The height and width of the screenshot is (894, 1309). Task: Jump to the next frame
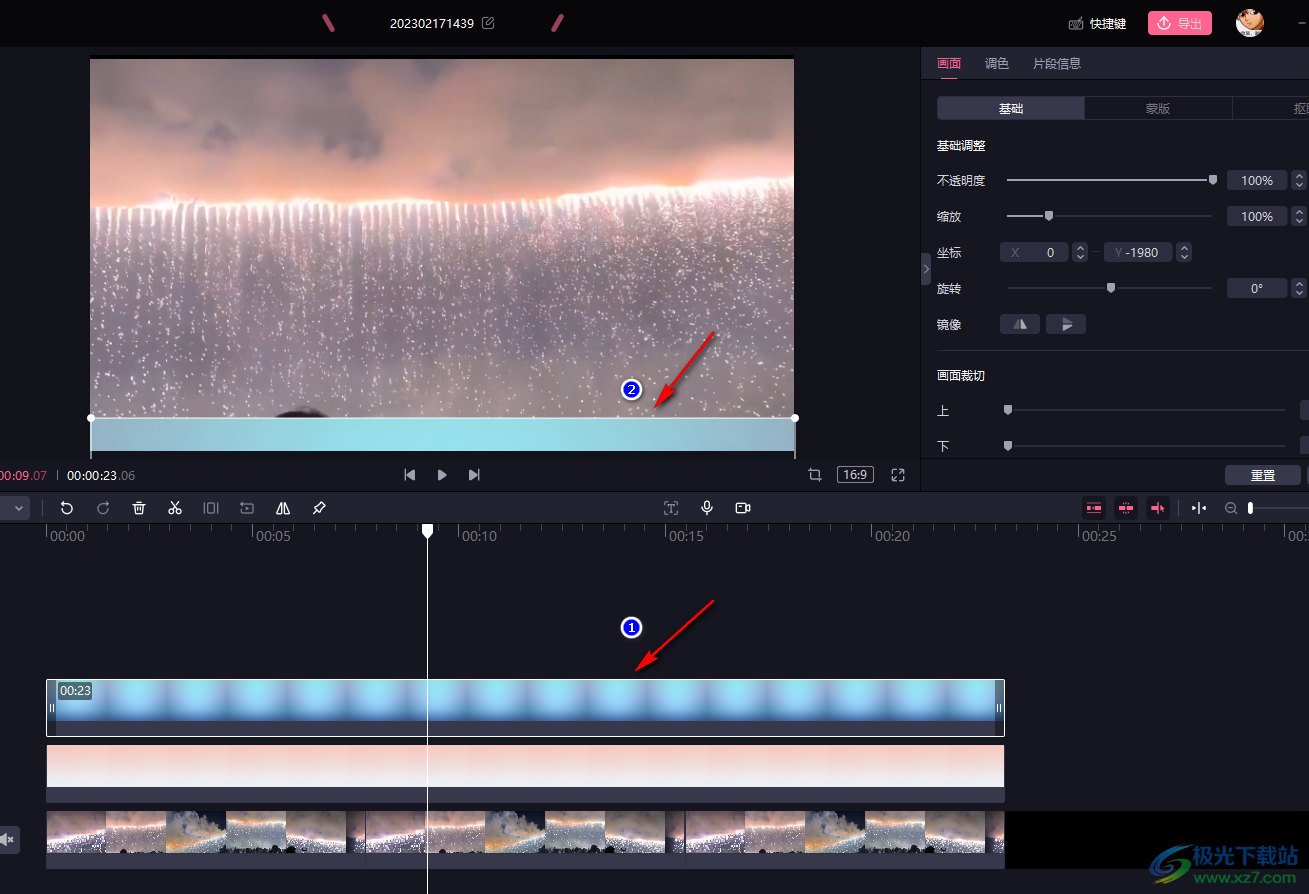point(474,475)
